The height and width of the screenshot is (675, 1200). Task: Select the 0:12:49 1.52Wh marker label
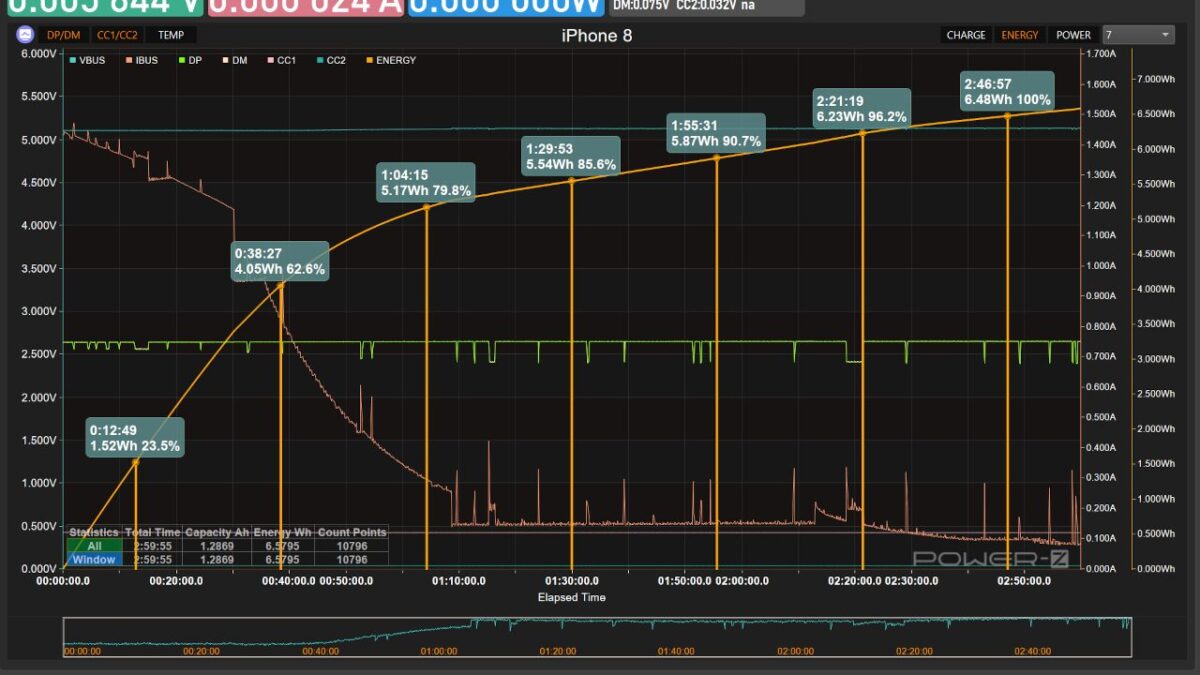point(135,438)
